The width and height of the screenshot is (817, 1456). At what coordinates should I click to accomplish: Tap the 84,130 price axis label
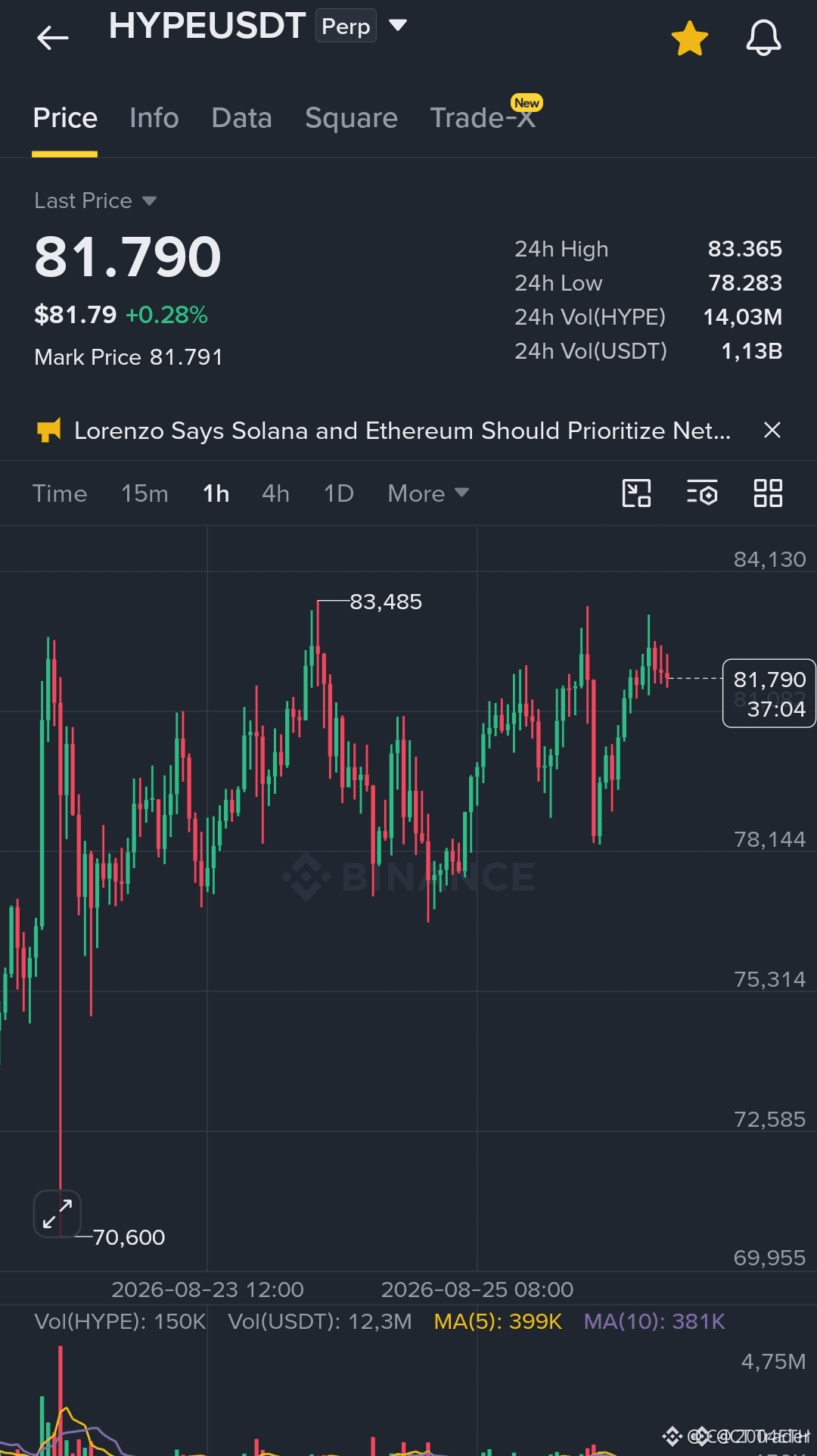(x=769, y=559)
